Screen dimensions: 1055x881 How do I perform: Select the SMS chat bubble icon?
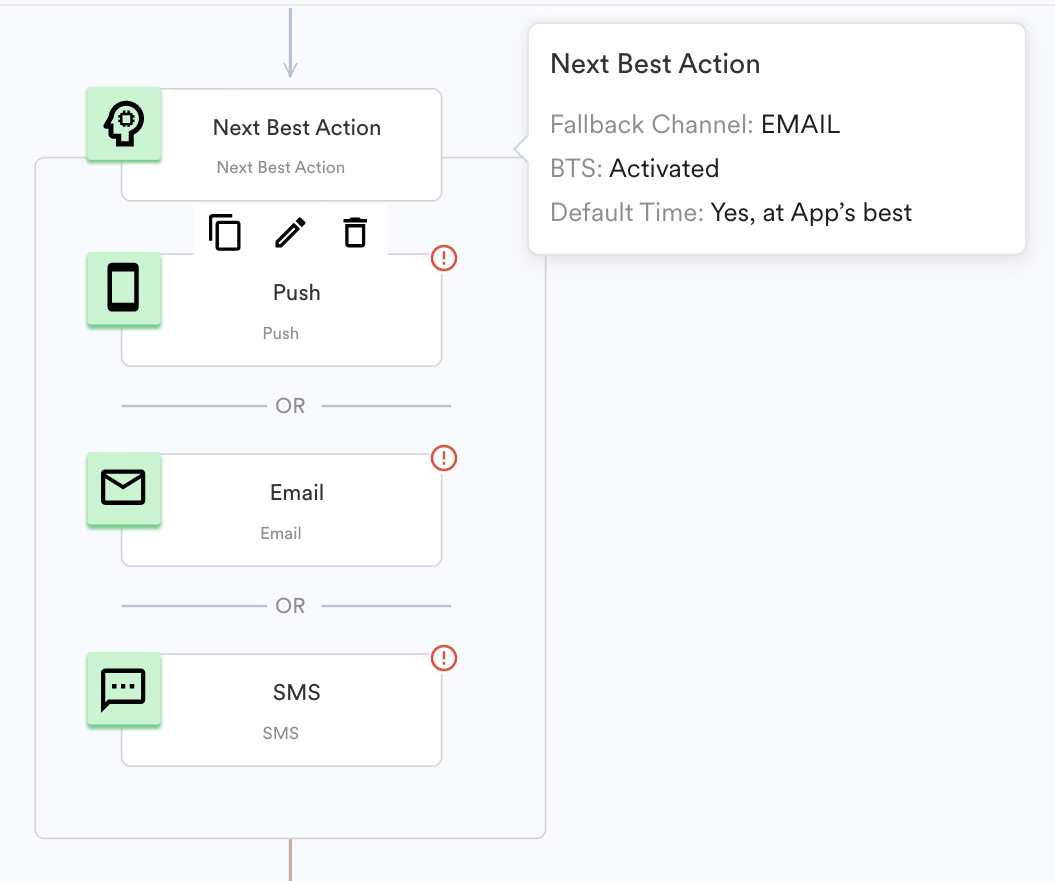123,689
